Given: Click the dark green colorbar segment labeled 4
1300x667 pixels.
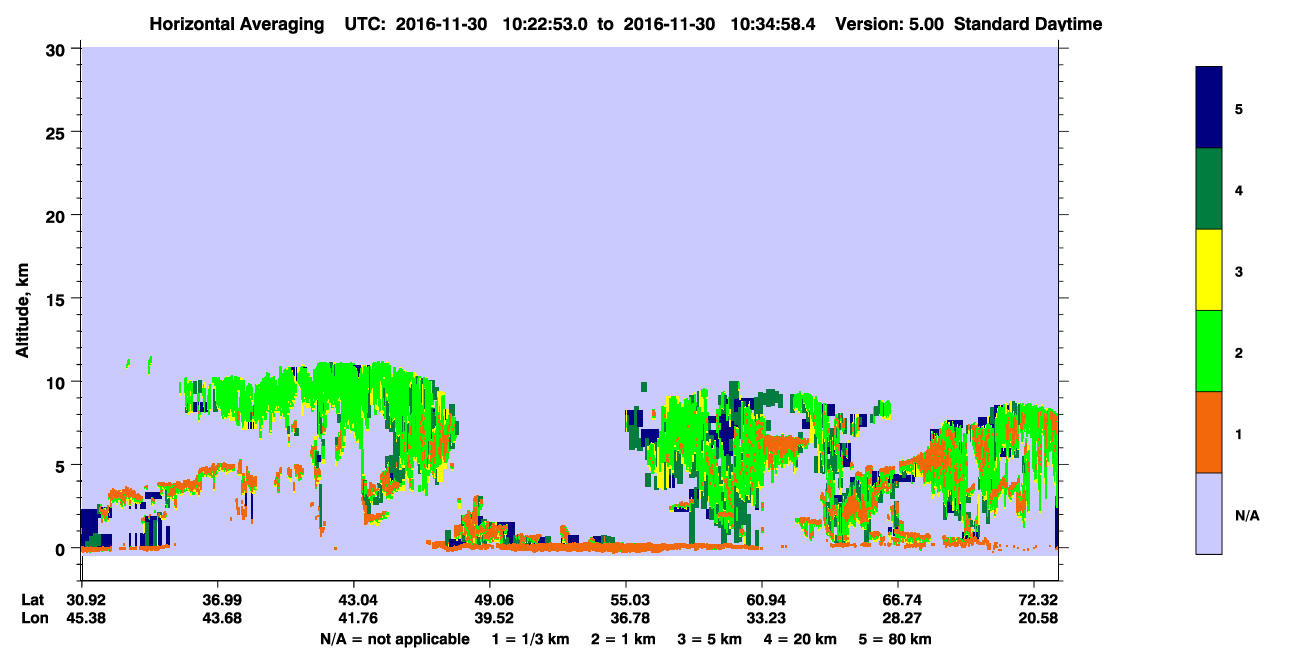Looking at the screenshot, I should [x=1209, y=189].
